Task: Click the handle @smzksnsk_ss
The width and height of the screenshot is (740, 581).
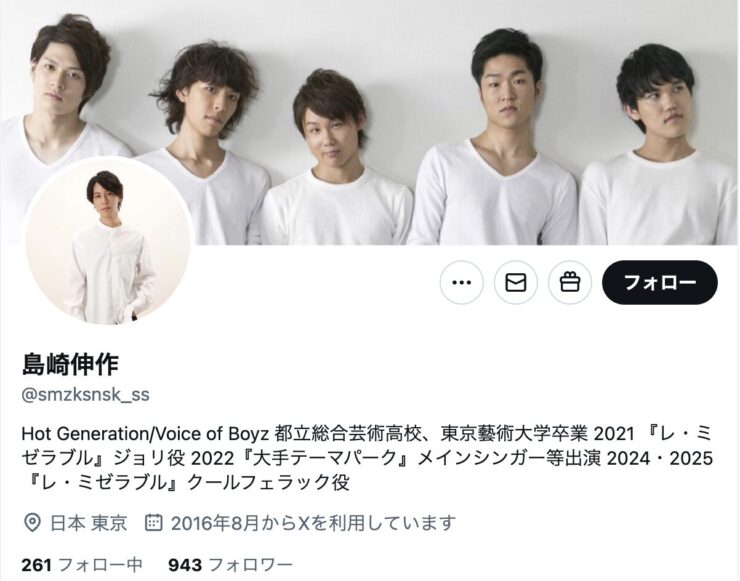Action: [x=85, y=395]
